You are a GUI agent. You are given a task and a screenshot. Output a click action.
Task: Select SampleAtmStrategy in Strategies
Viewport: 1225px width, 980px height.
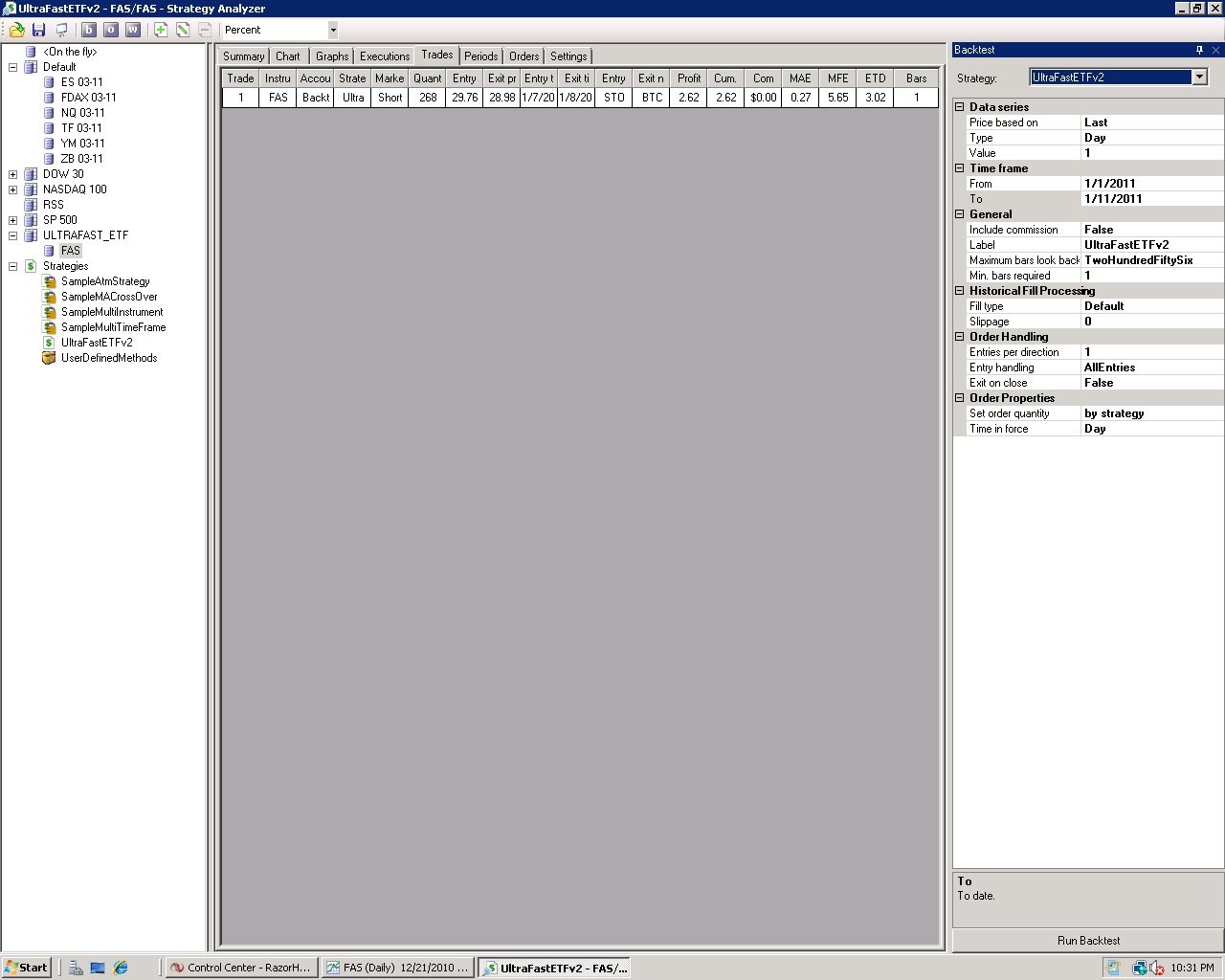pyautogui.click(x=105, y=281)
